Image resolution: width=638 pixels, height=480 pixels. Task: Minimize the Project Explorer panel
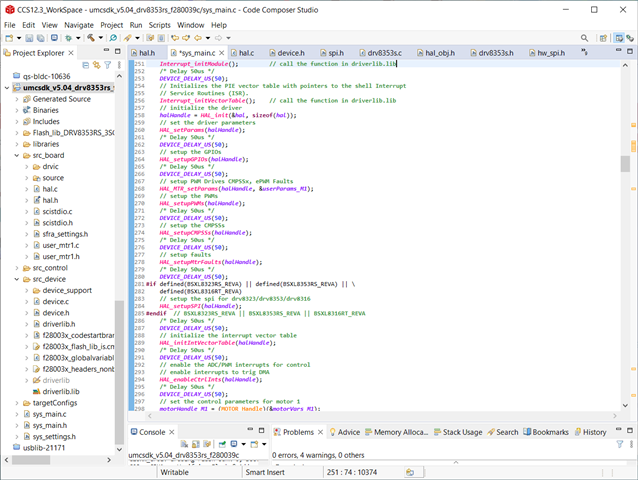pyautogui.click(x=106, y=50)
